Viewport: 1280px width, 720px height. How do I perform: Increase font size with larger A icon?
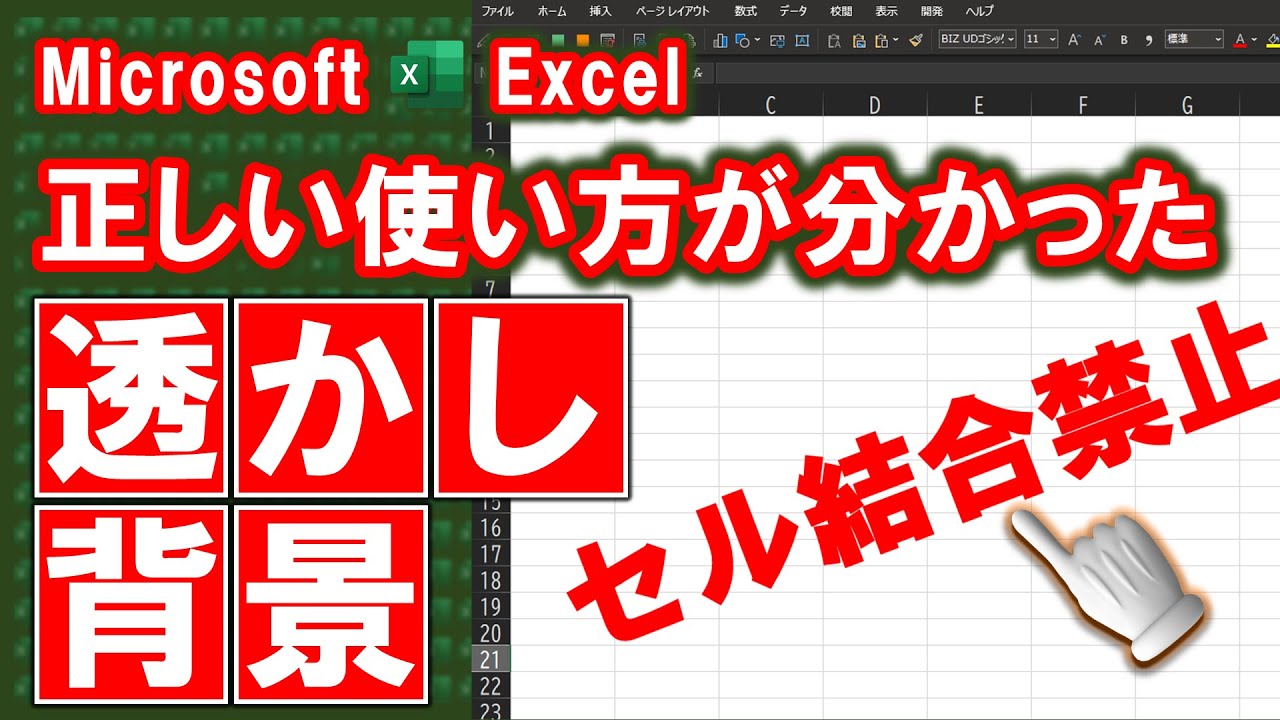click(x=1074, y=40)
